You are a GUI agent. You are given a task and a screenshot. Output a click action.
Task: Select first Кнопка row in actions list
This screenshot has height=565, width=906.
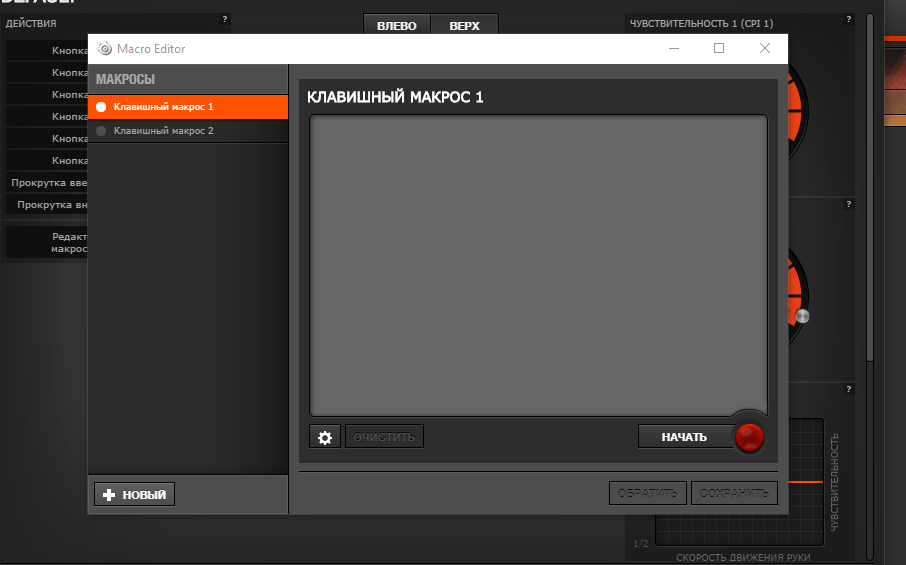coord(47,50)
